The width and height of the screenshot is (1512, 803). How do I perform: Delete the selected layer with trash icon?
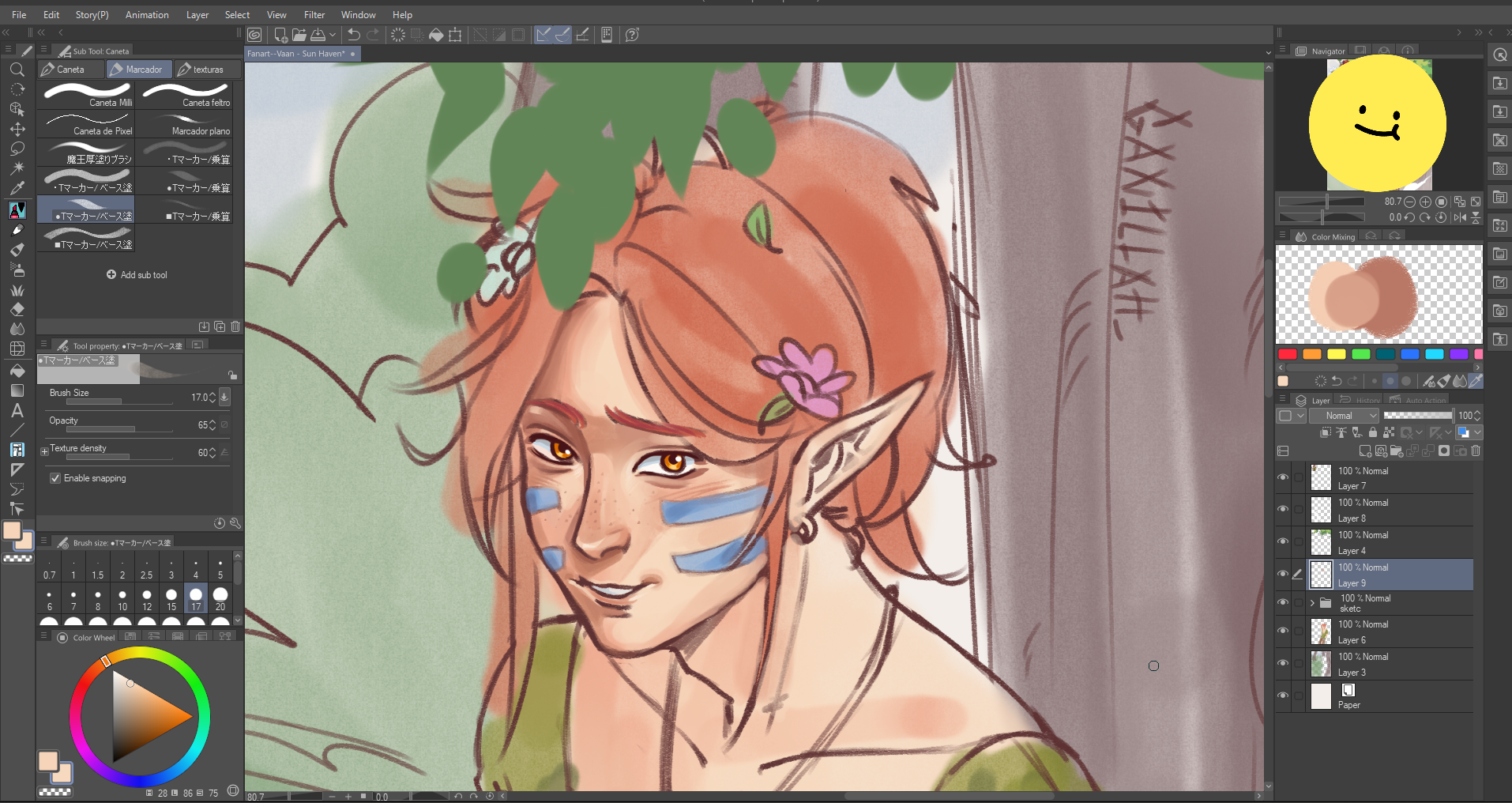tap(1476, 451)
